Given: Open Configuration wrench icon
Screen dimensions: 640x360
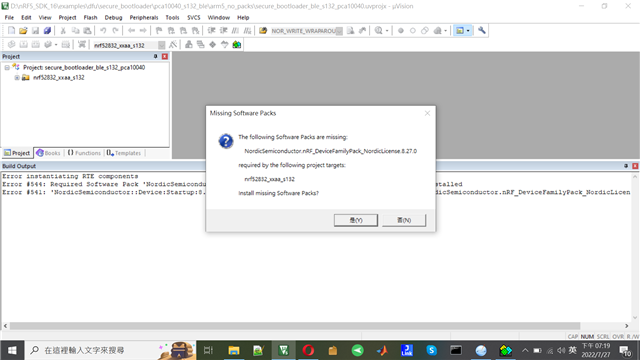Looking at the screenshot, I should [482, 31].
